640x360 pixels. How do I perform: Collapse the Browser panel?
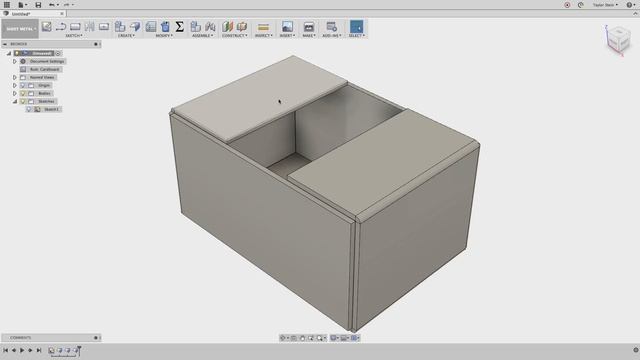[5, 44]
